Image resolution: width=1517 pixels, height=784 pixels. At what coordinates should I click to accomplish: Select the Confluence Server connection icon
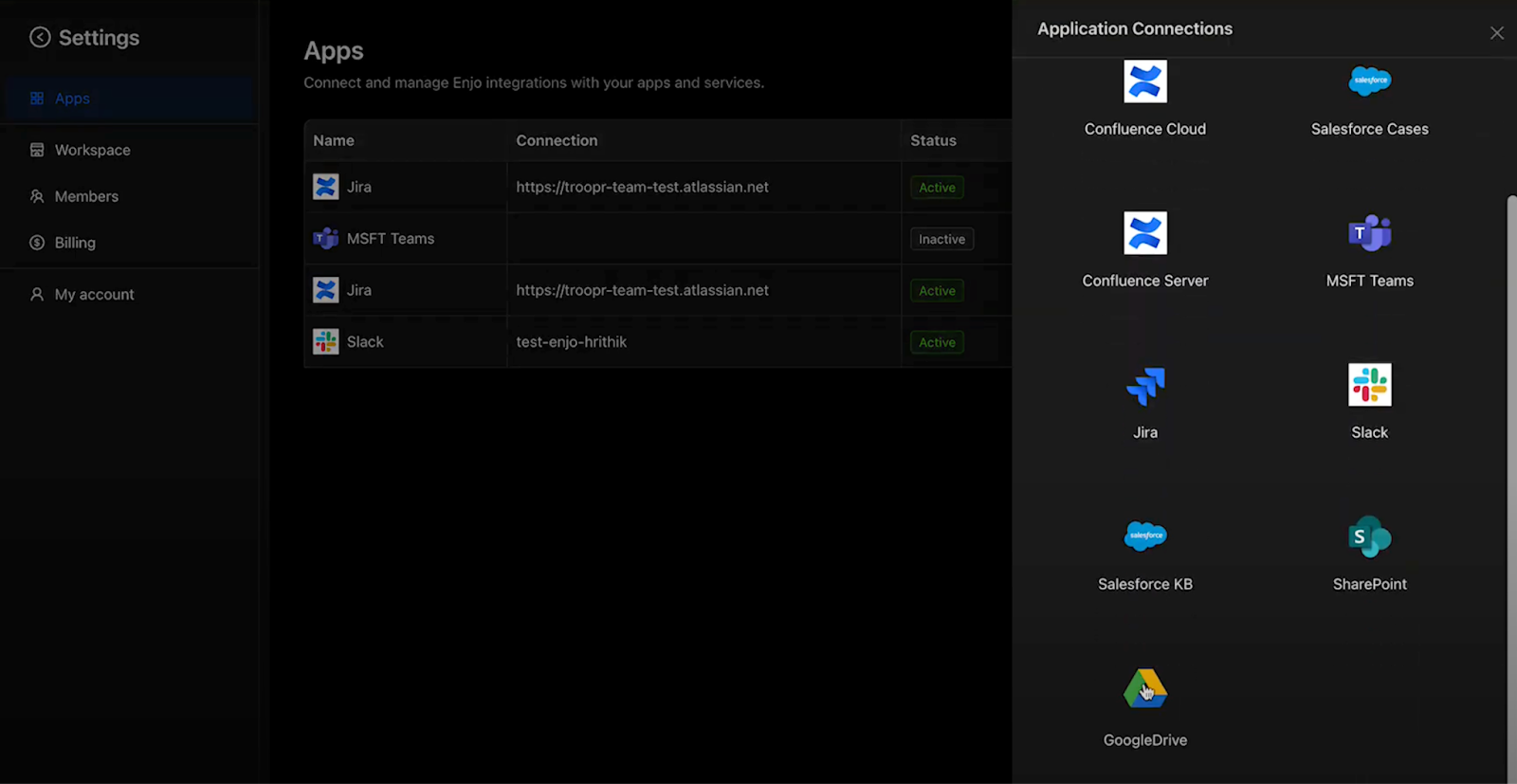[x=1145, y=233]
